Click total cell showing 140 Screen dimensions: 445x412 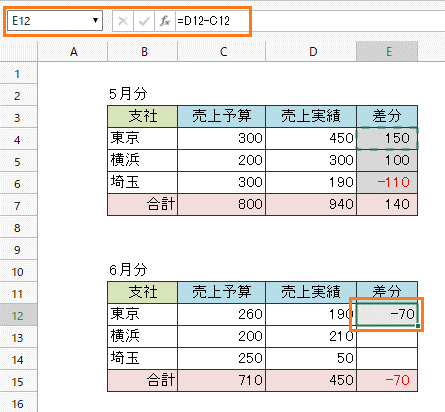point(387,204)
